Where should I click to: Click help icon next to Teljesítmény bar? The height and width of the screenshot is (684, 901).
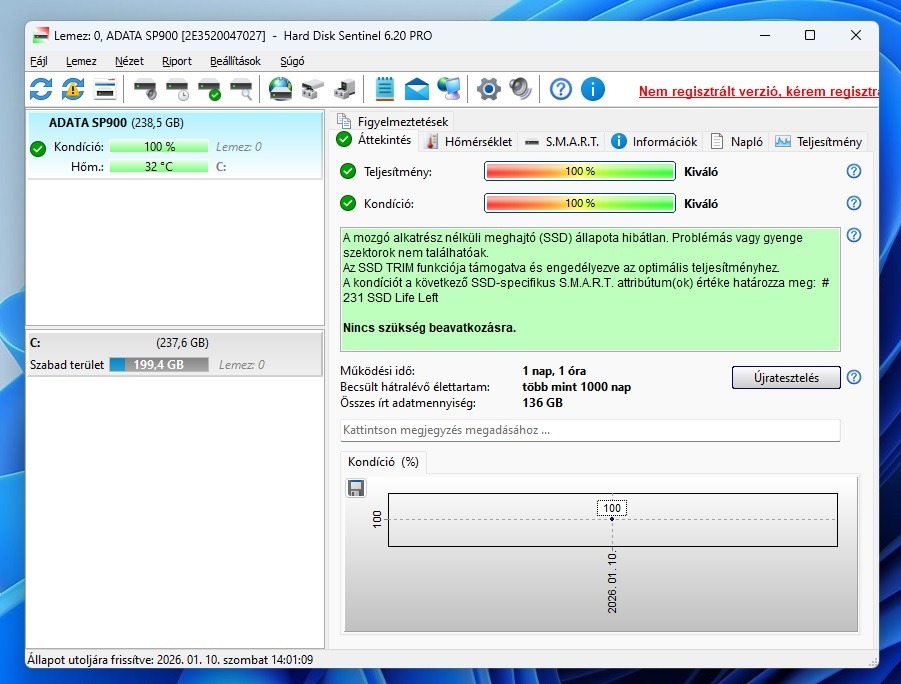(854, 171)
